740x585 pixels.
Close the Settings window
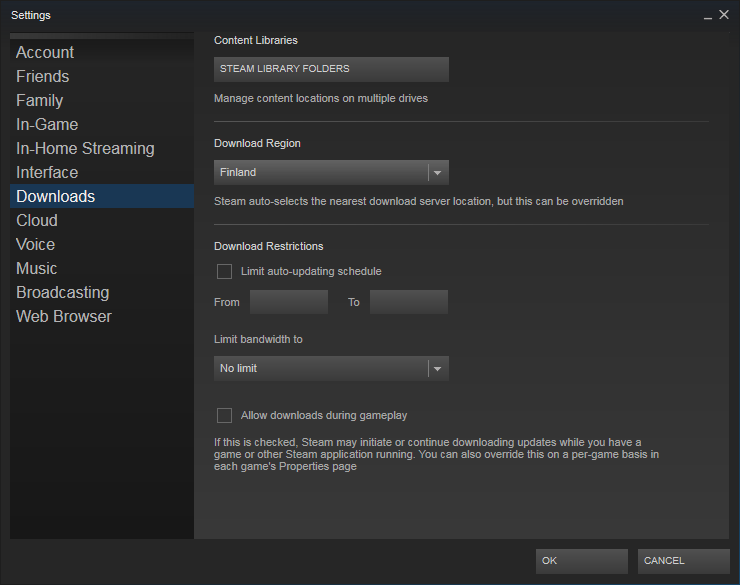click(724, 15)
